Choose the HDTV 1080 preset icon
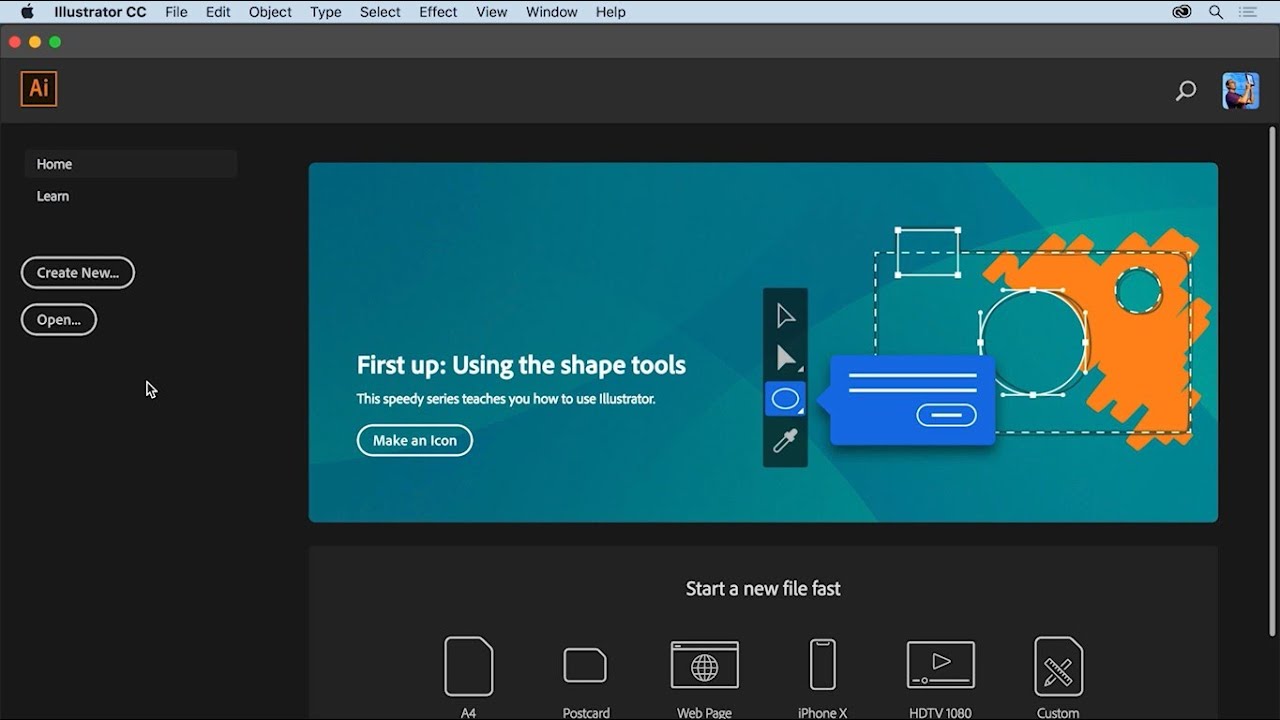The image size is (1280, 720). (941, 665)
